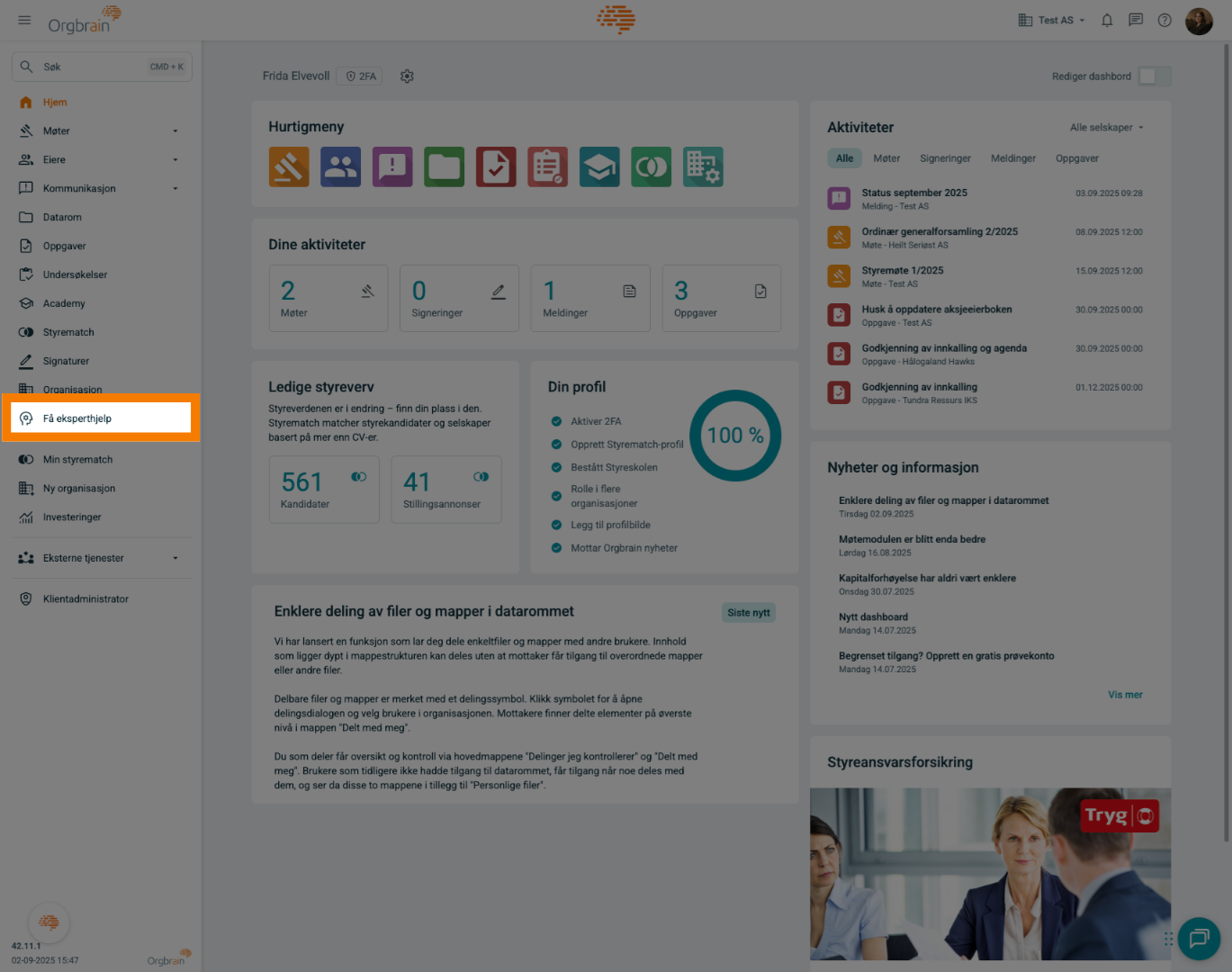Switch to the Meldinger tab in Aktiviteter

tap(1013, 158)
